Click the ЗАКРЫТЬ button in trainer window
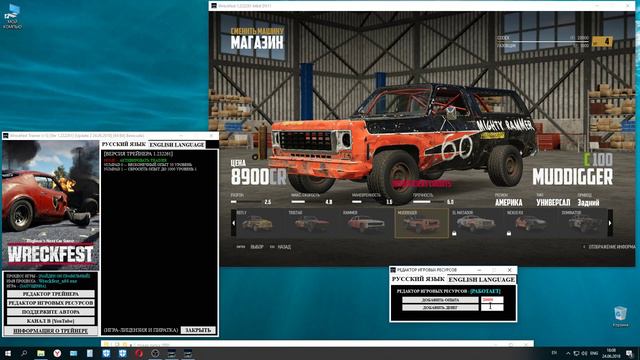The image size is (640, 360). 198,330
